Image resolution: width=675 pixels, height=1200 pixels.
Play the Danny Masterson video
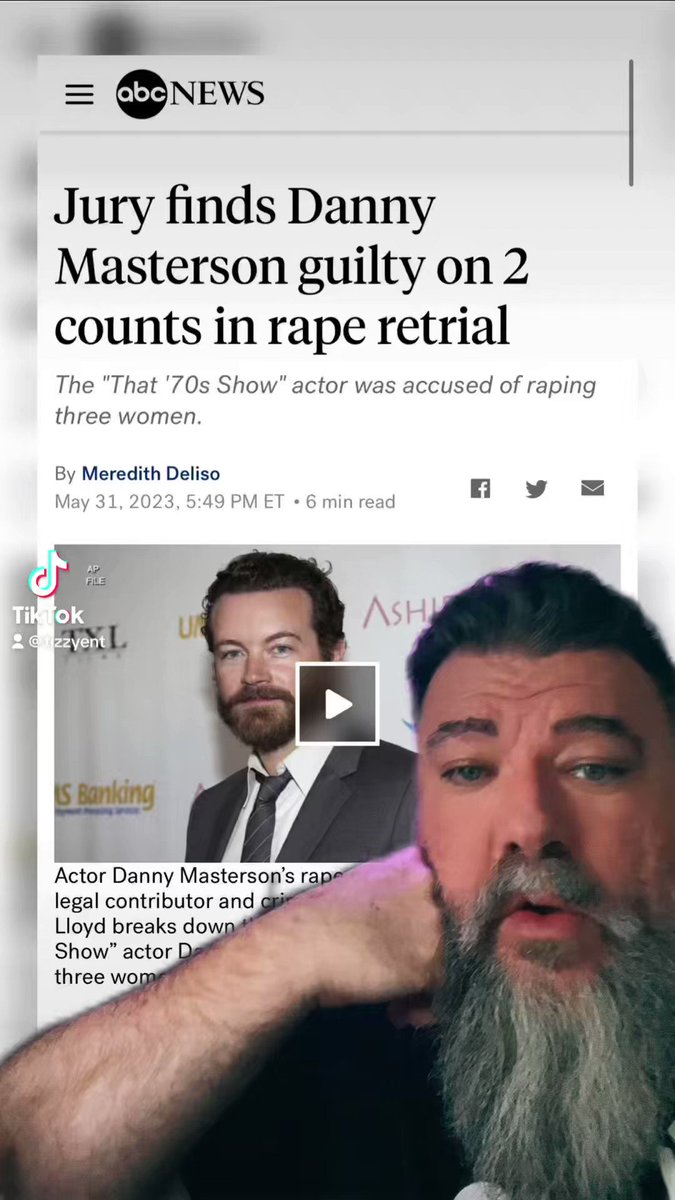(337, 704)
